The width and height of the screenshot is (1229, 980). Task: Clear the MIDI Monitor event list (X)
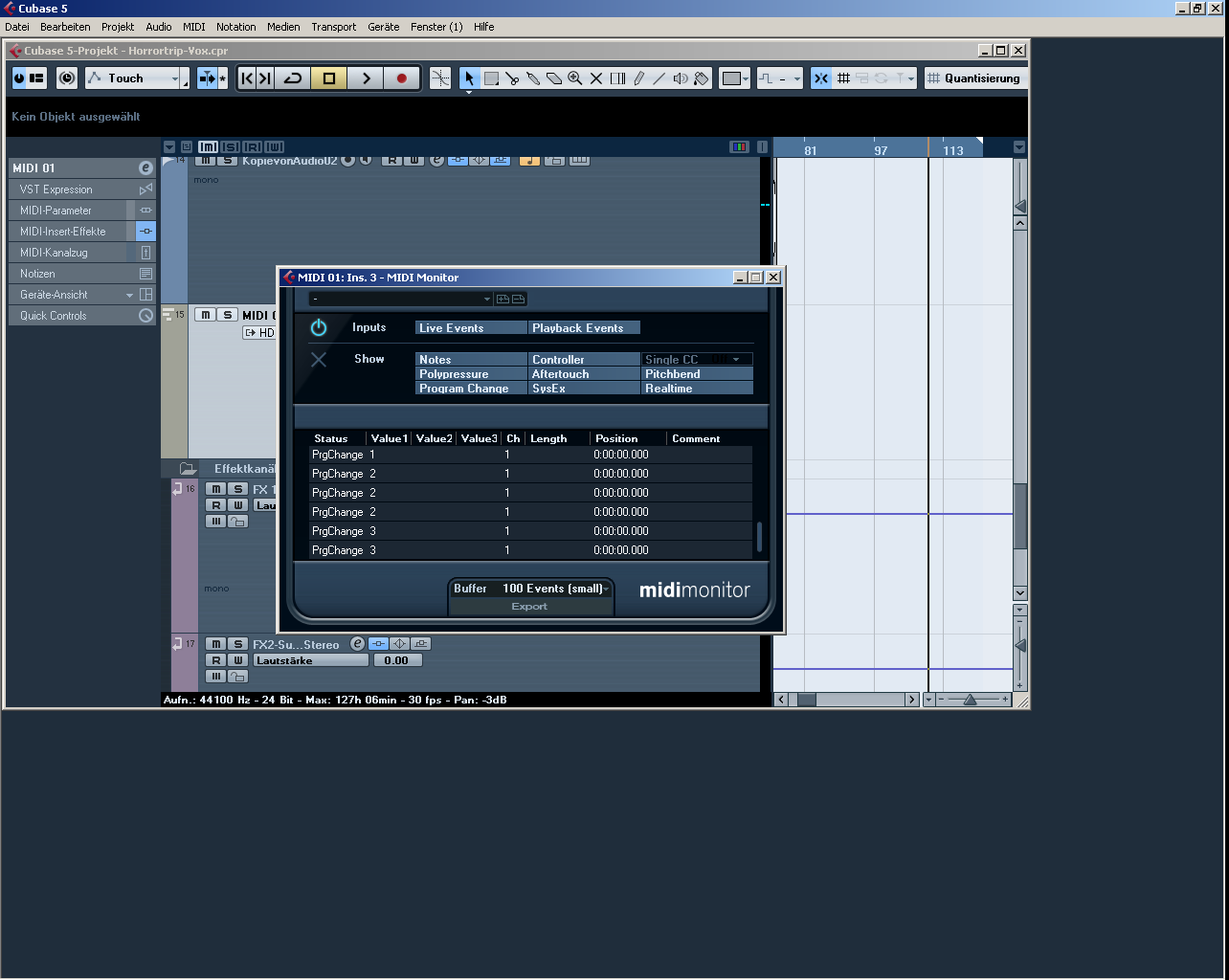click(319, 360)
